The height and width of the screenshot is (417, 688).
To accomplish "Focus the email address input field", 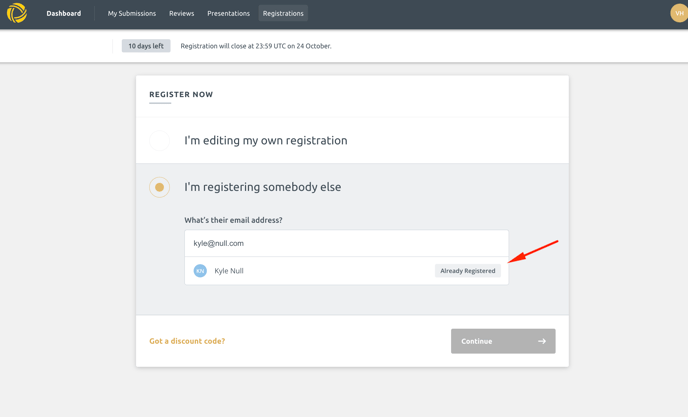I will 347,243.
